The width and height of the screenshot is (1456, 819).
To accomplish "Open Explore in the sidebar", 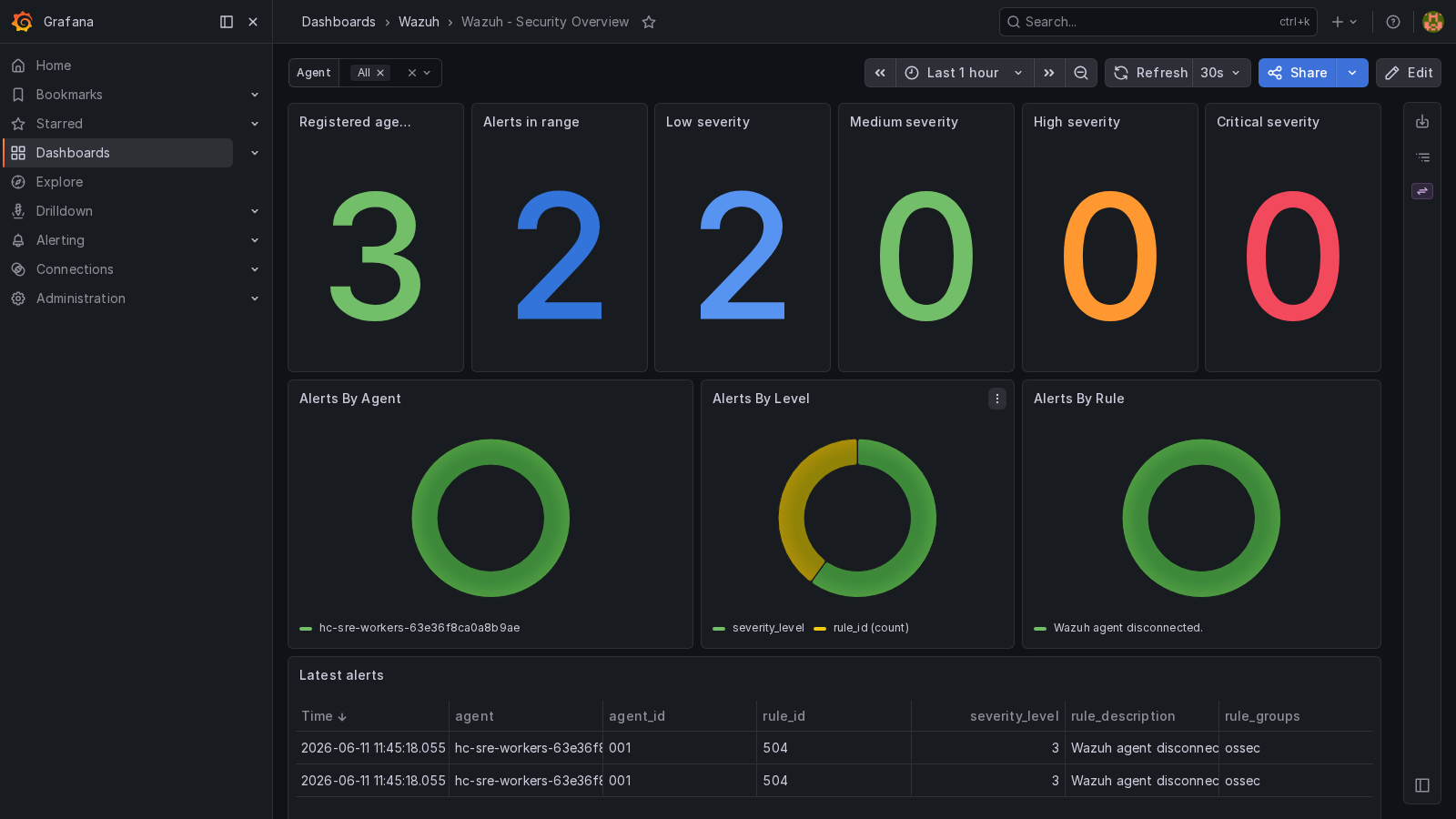I will (x=59, y=182).
